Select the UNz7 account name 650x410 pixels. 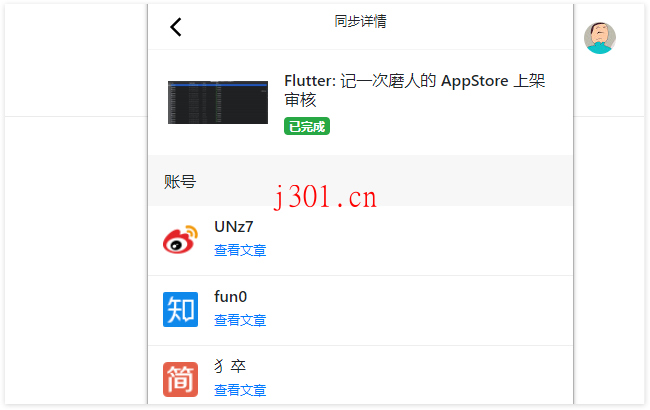pos(233,227)
